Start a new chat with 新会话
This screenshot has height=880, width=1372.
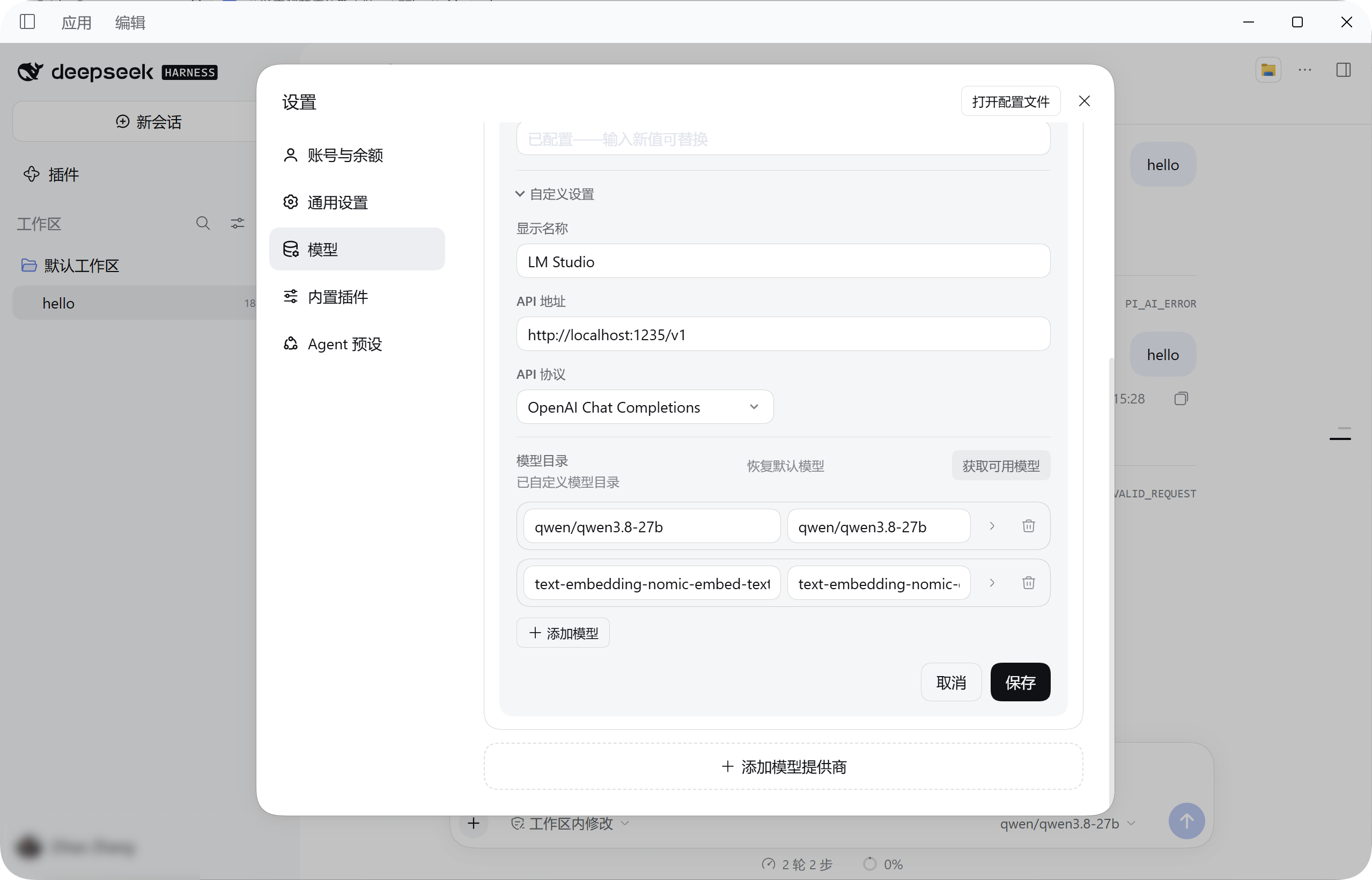pyautogui.click(x=148, y=121)
